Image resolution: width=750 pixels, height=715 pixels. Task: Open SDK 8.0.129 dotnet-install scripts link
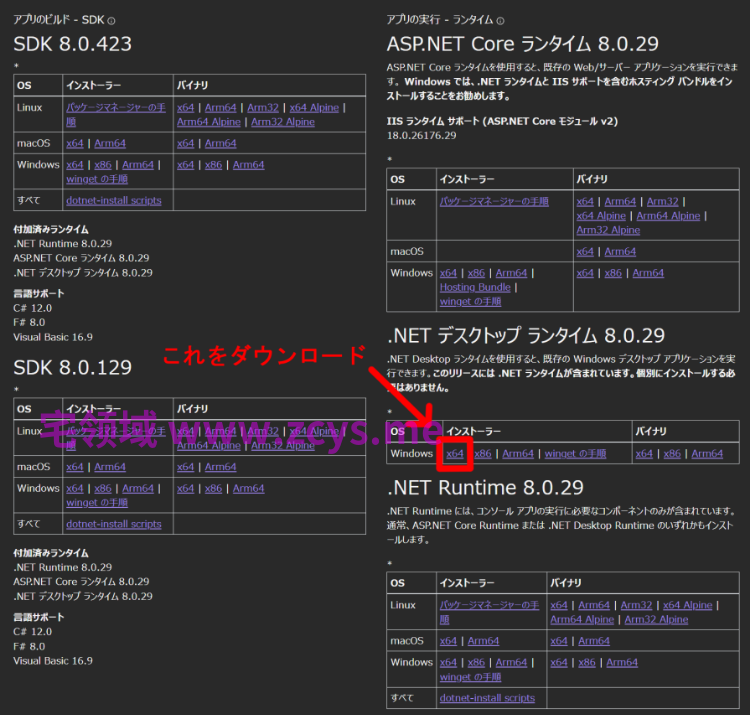click(x=114, y=524)
